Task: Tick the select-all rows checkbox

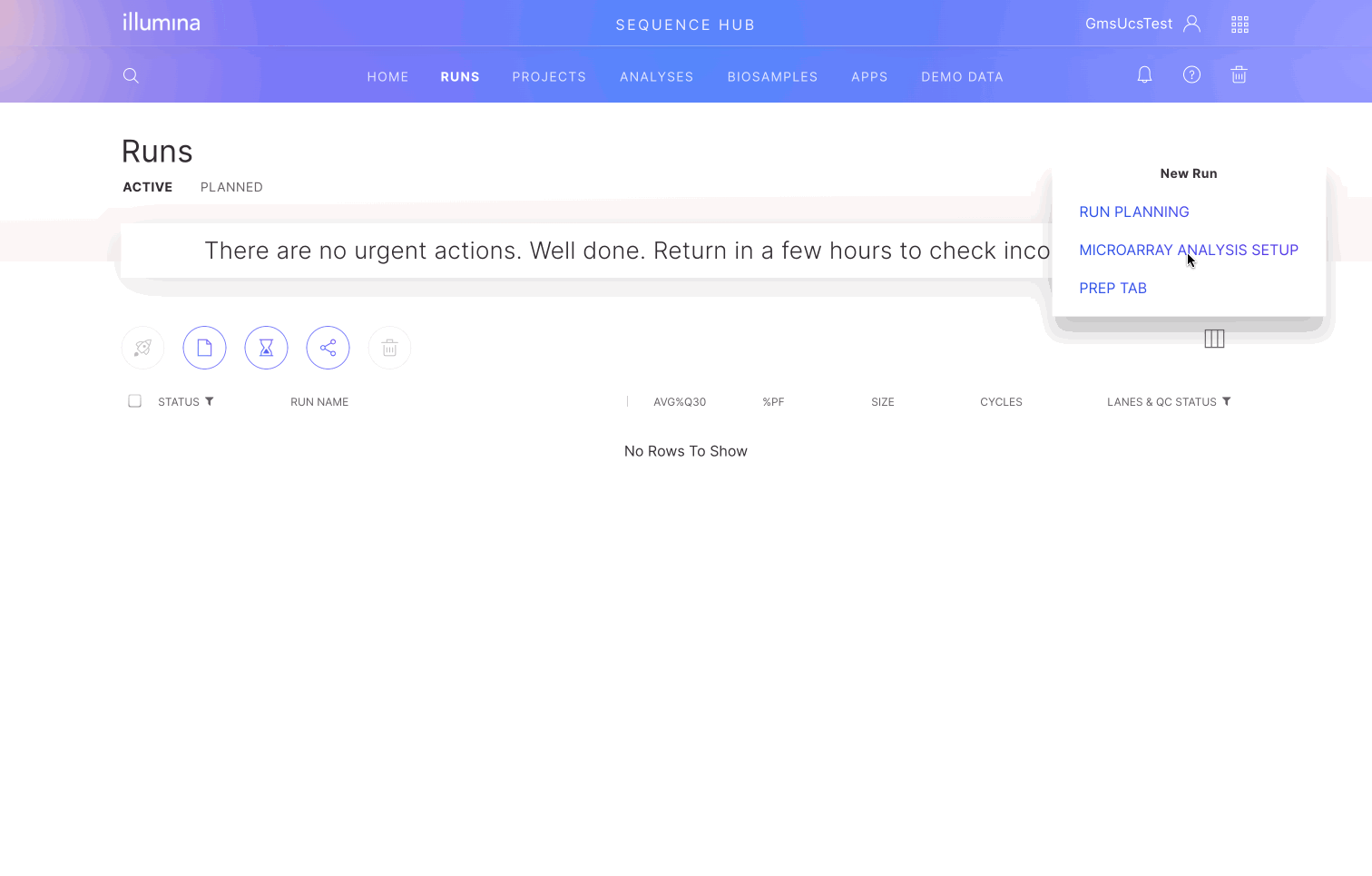Action: click(134, 401)
